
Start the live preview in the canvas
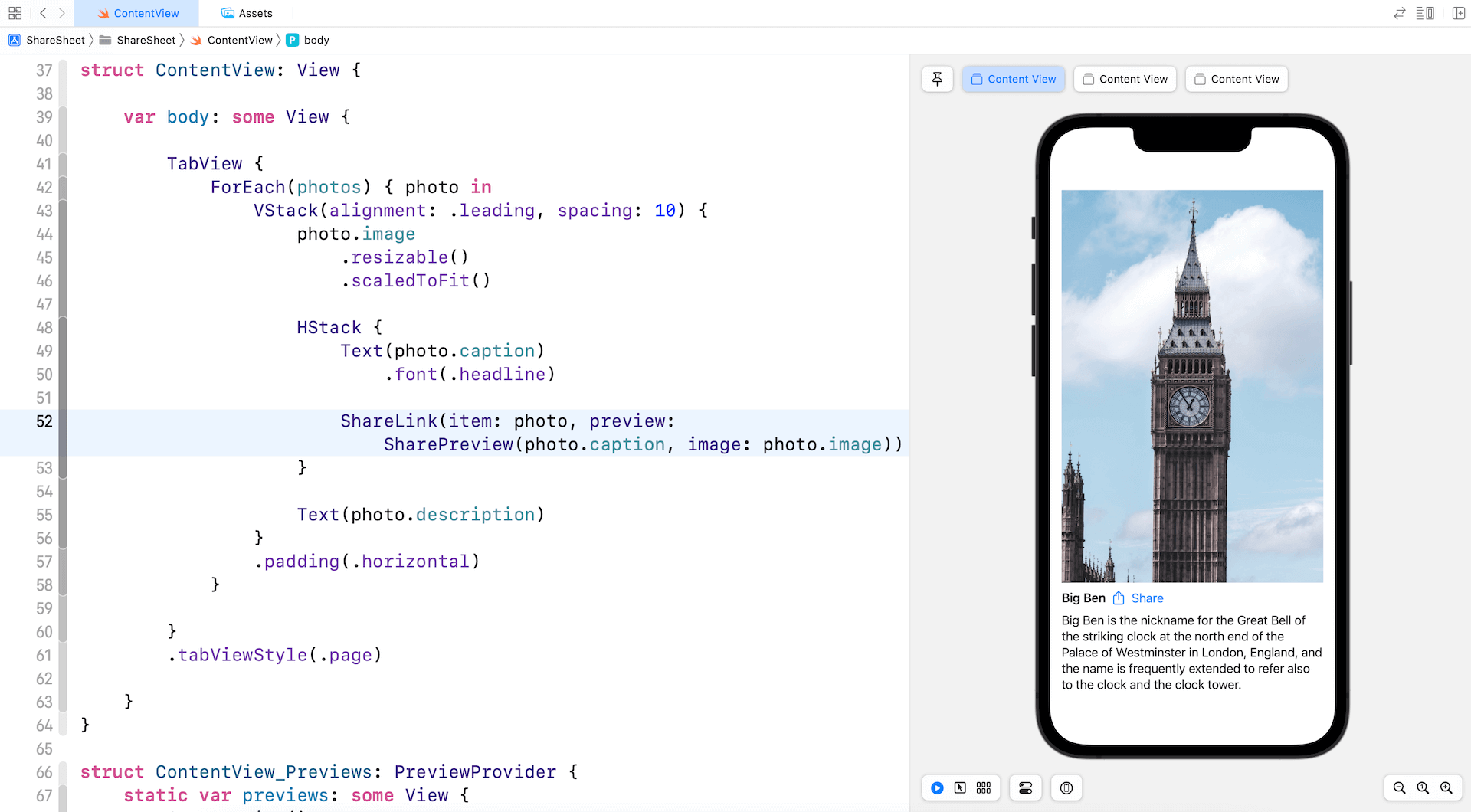pos(937,787)
